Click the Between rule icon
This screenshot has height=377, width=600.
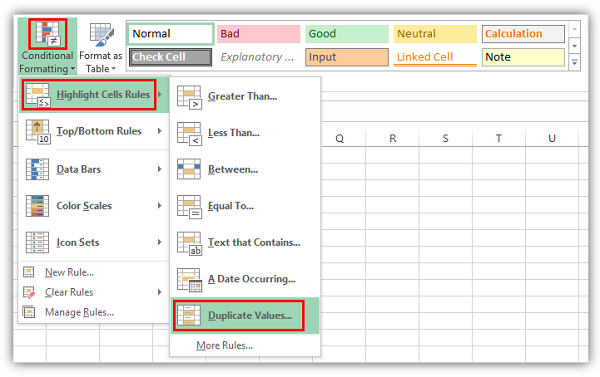point(189,169)
